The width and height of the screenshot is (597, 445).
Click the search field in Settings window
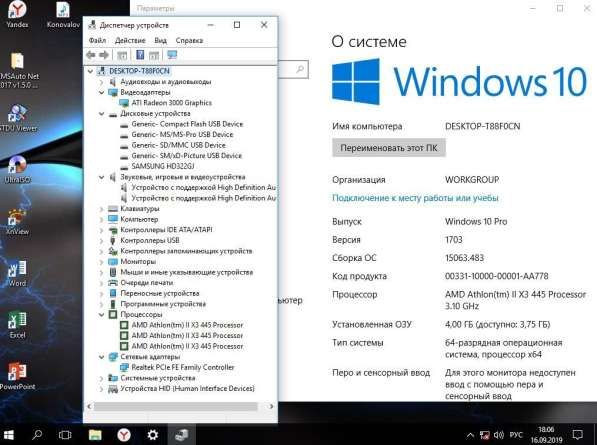click(x=292, y=69)
